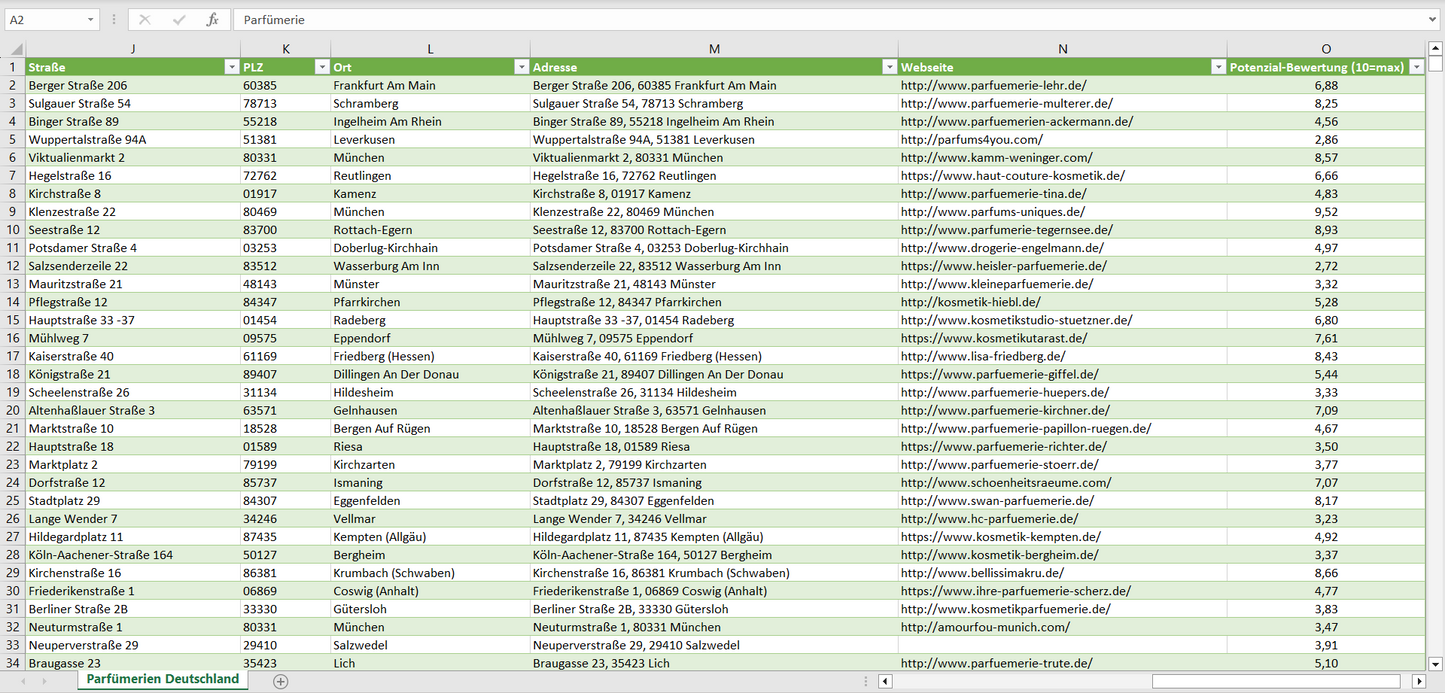Click the Cancel X icon in formula bar

point(145,20)
